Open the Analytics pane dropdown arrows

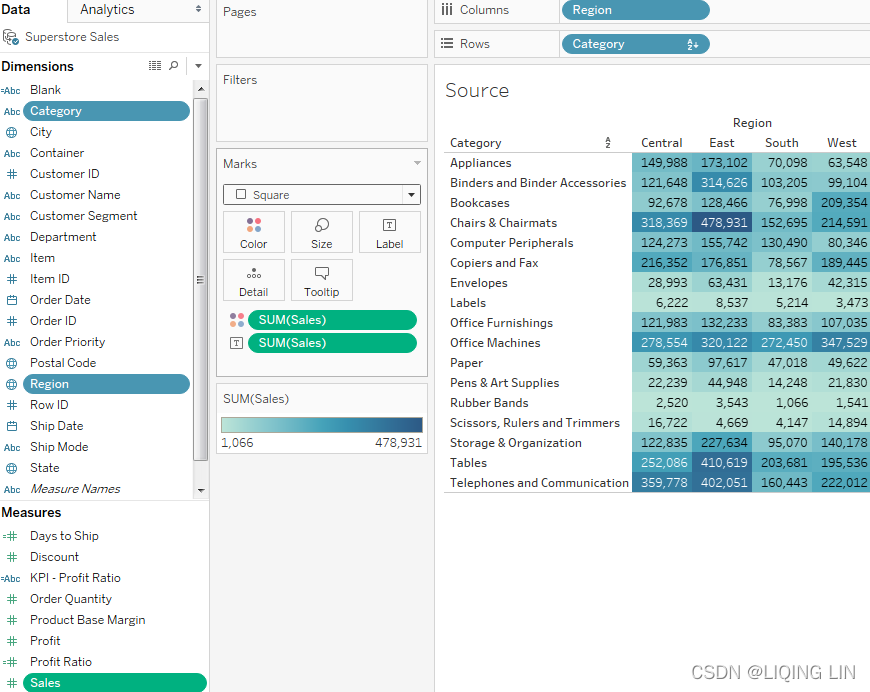coord(198,9)
